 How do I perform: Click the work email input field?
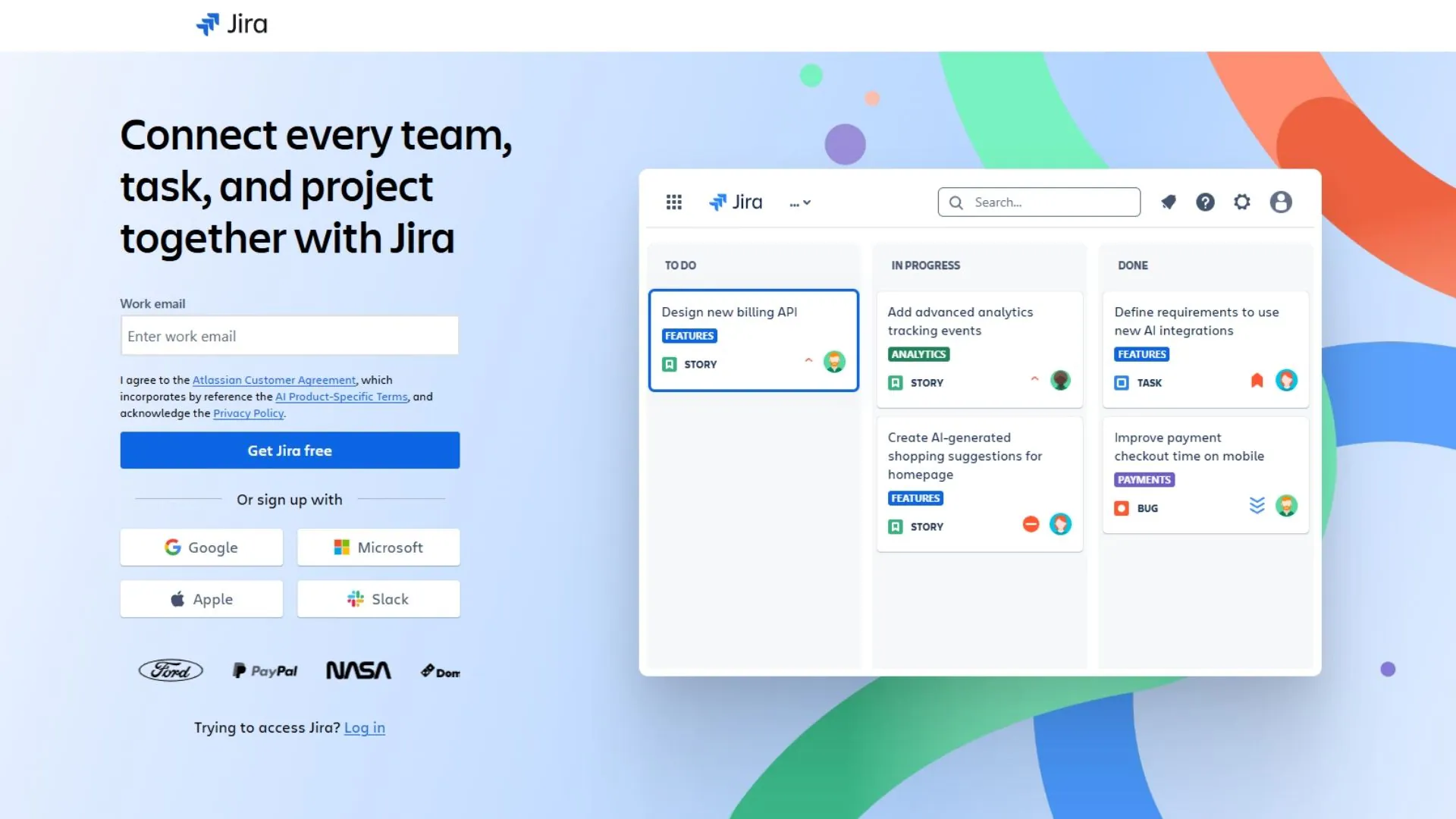pos(289,335)
